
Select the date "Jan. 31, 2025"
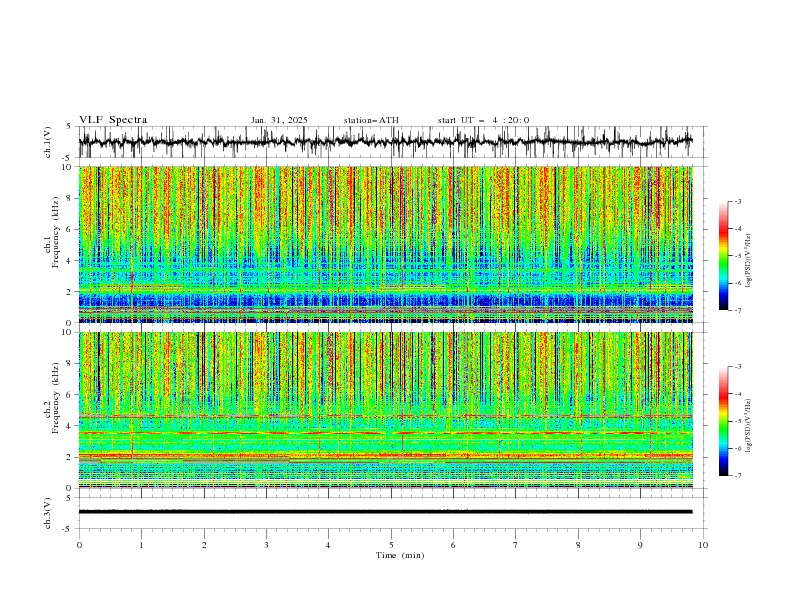(x=279, y=120)
